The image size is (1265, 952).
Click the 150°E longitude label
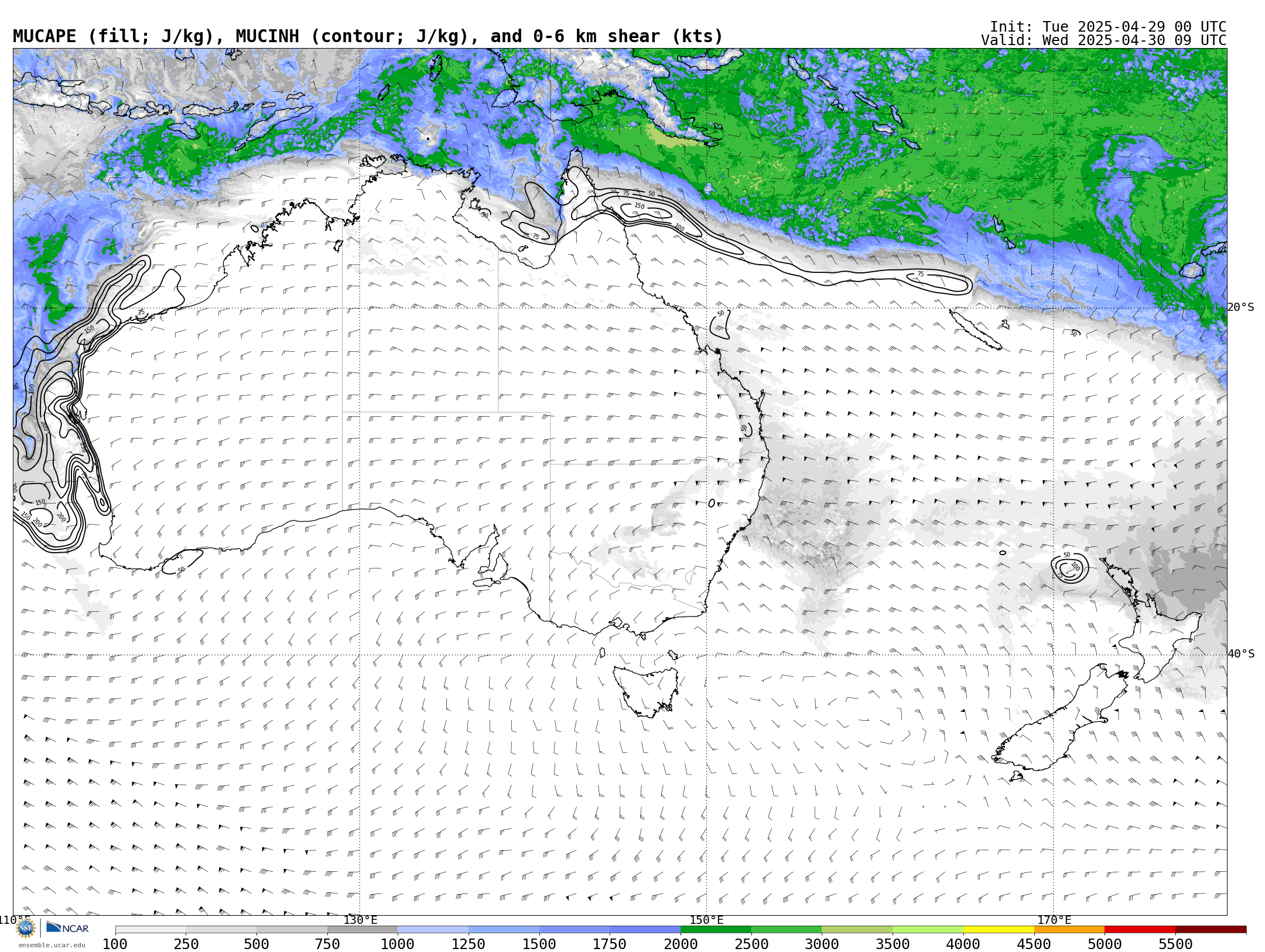click(x=707, y=920)
